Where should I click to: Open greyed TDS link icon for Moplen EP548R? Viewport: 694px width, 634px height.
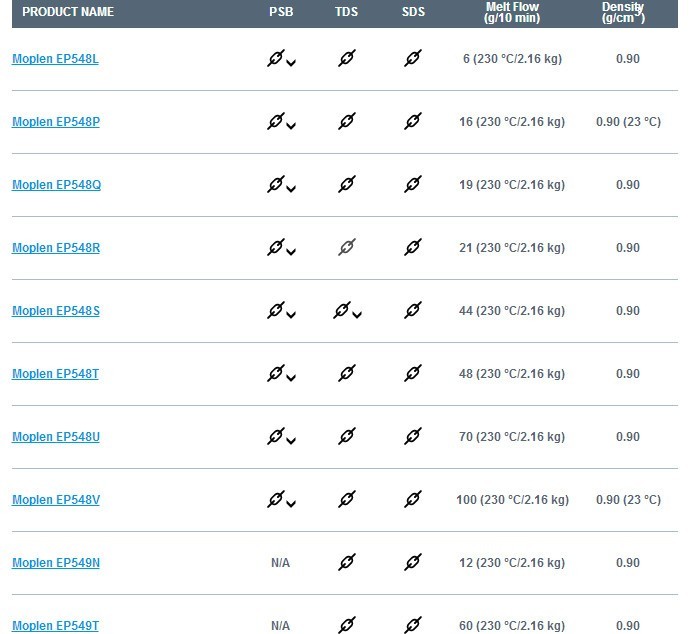pos(347,247)
